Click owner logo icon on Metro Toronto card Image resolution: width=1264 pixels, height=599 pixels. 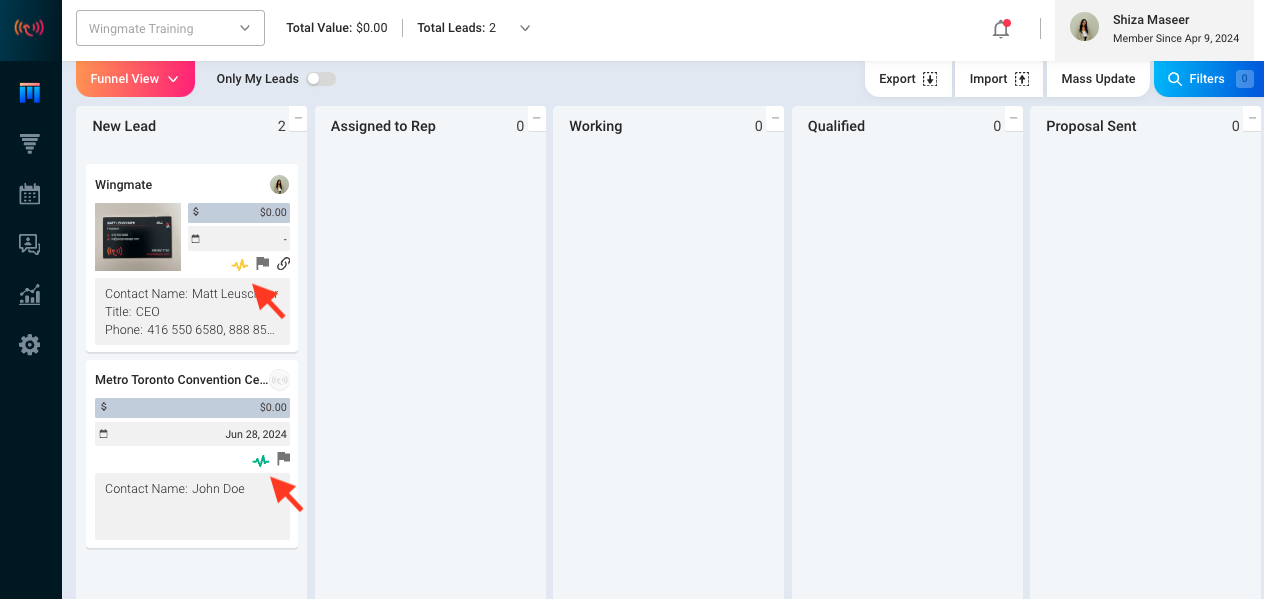tap(279, 380)
